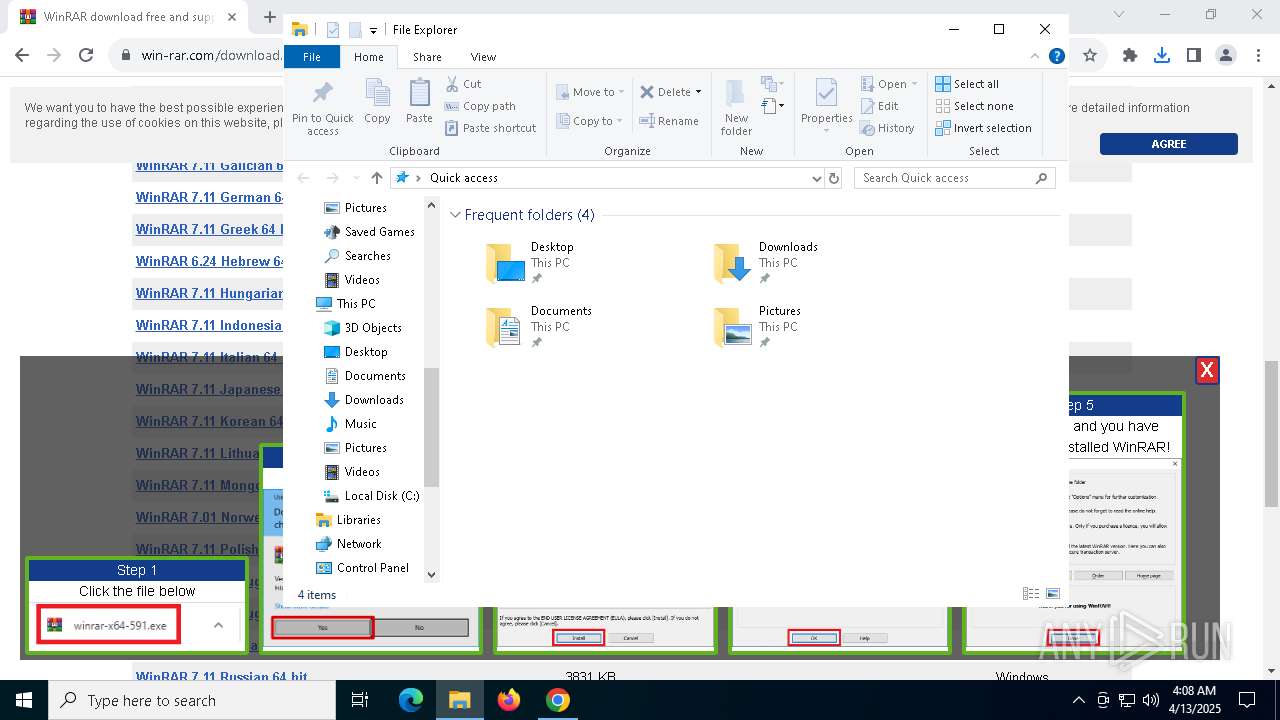The width and height of the screenshot is (1280, 720).
Task: Select Local Disk (C:) in tree
Action: click(x=371, y=496)
